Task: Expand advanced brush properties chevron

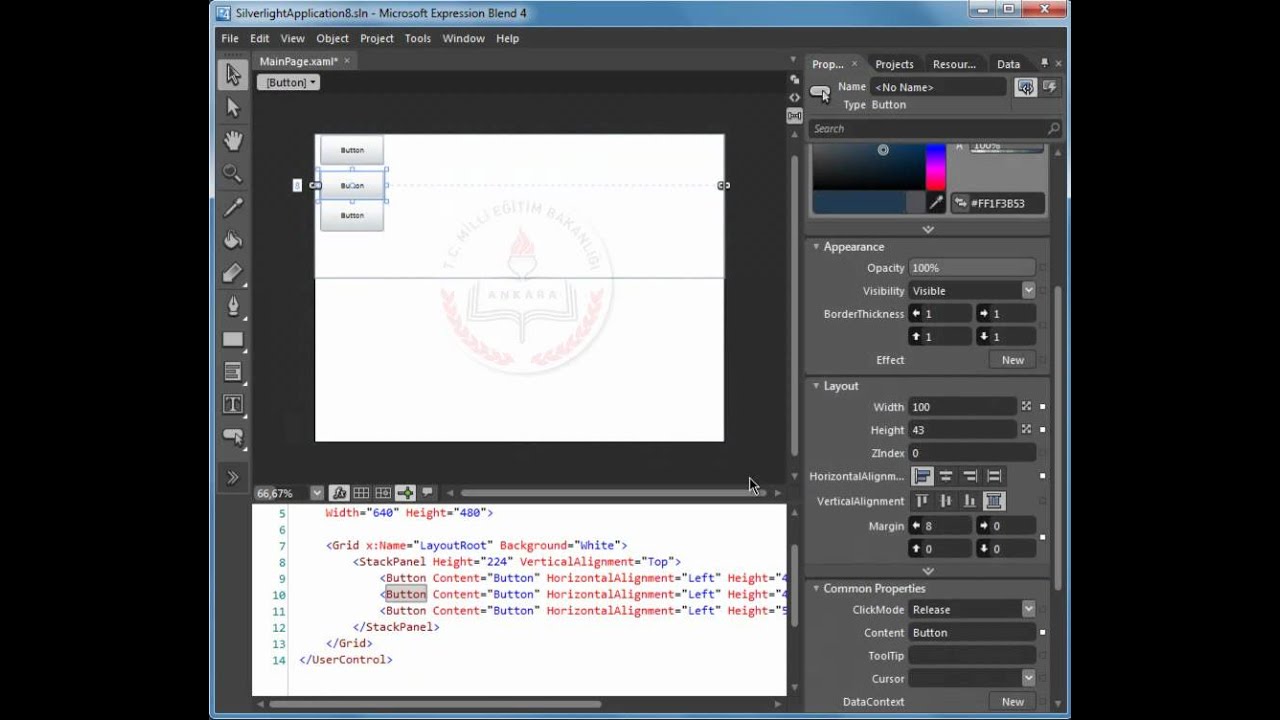Action: [x=928, y=229]
